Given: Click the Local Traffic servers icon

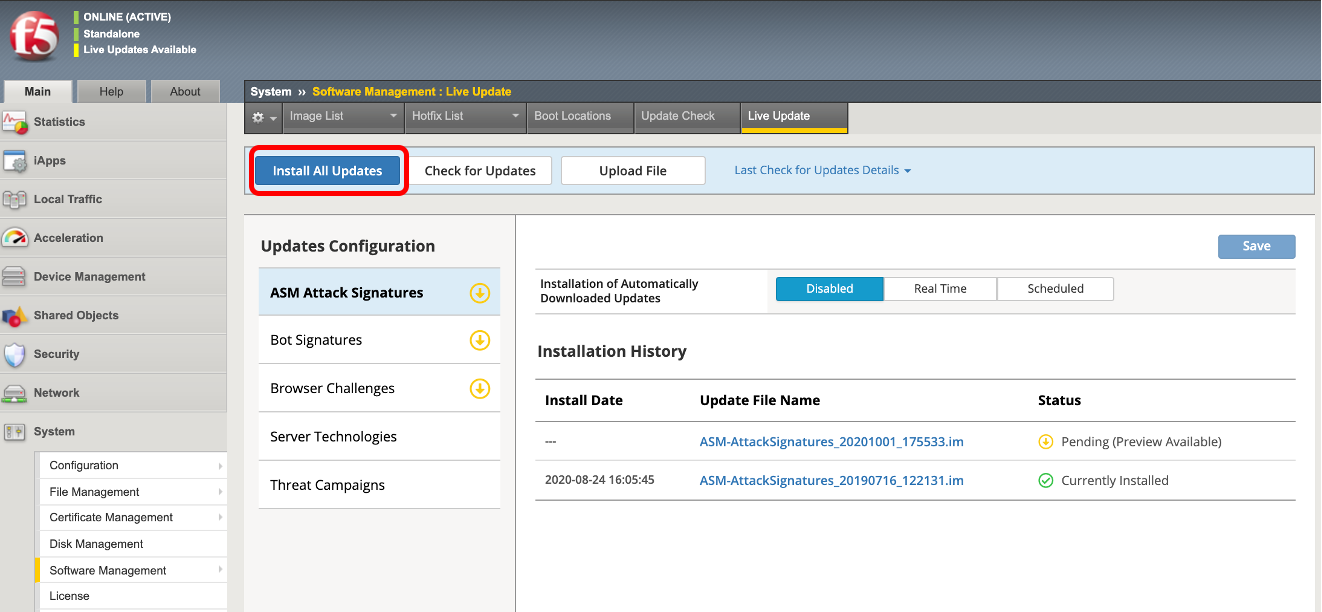Looking at the screenshot, I should coord(15,199).
